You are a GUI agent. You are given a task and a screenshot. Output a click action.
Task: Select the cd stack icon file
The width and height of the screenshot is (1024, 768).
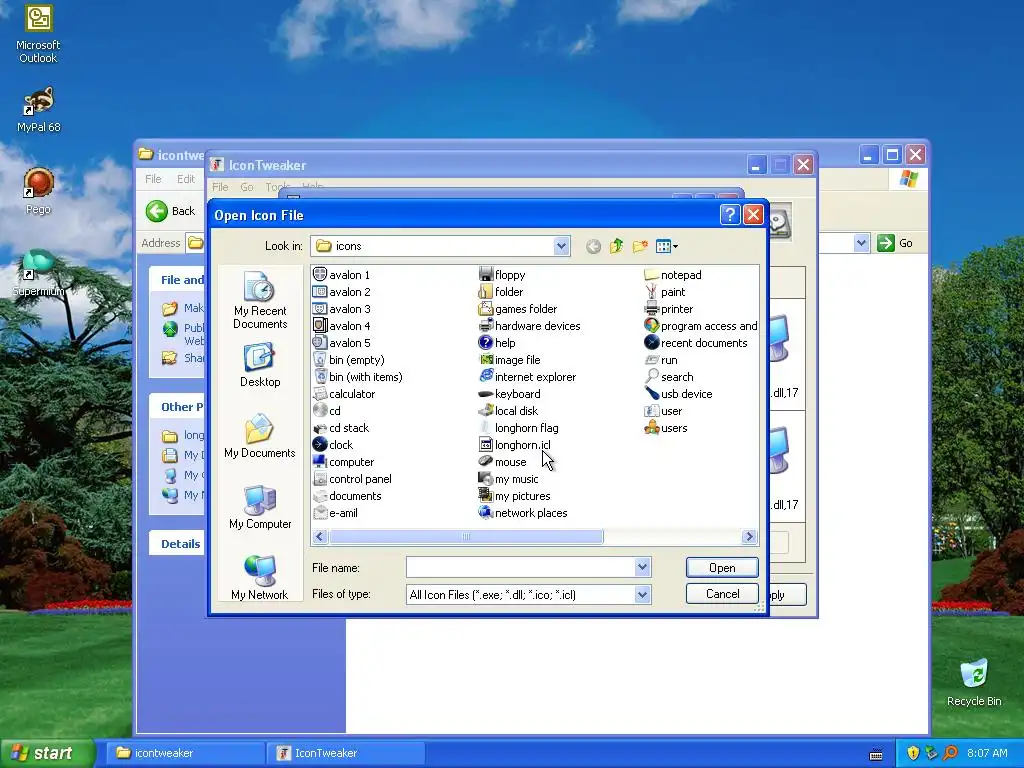pyautogui.click(x=341, y=428)
